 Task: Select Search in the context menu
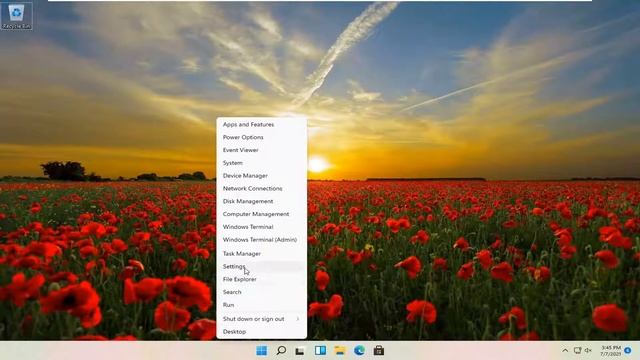(x=262, y=292)
